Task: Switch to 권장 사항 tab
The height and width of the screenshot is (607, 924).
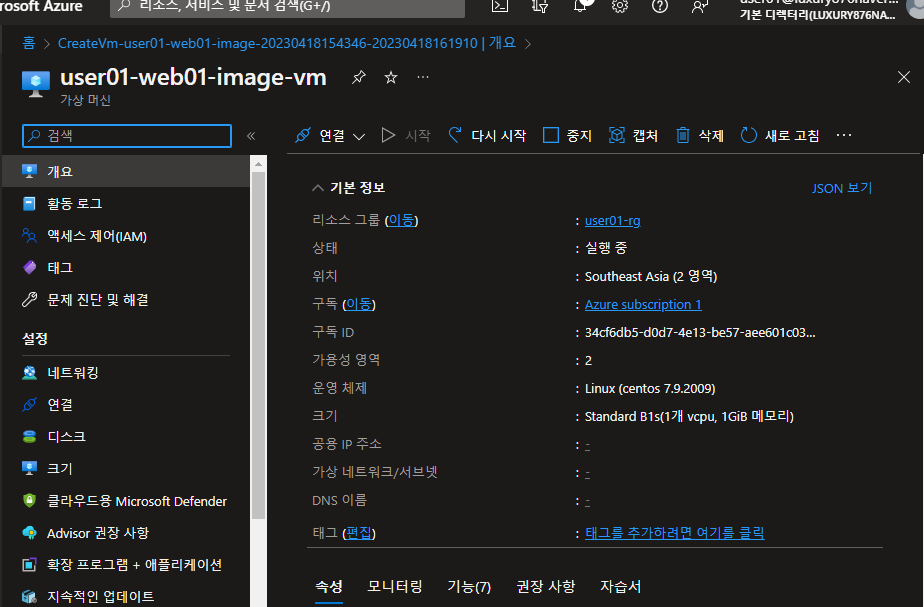Action: (546, 587)
